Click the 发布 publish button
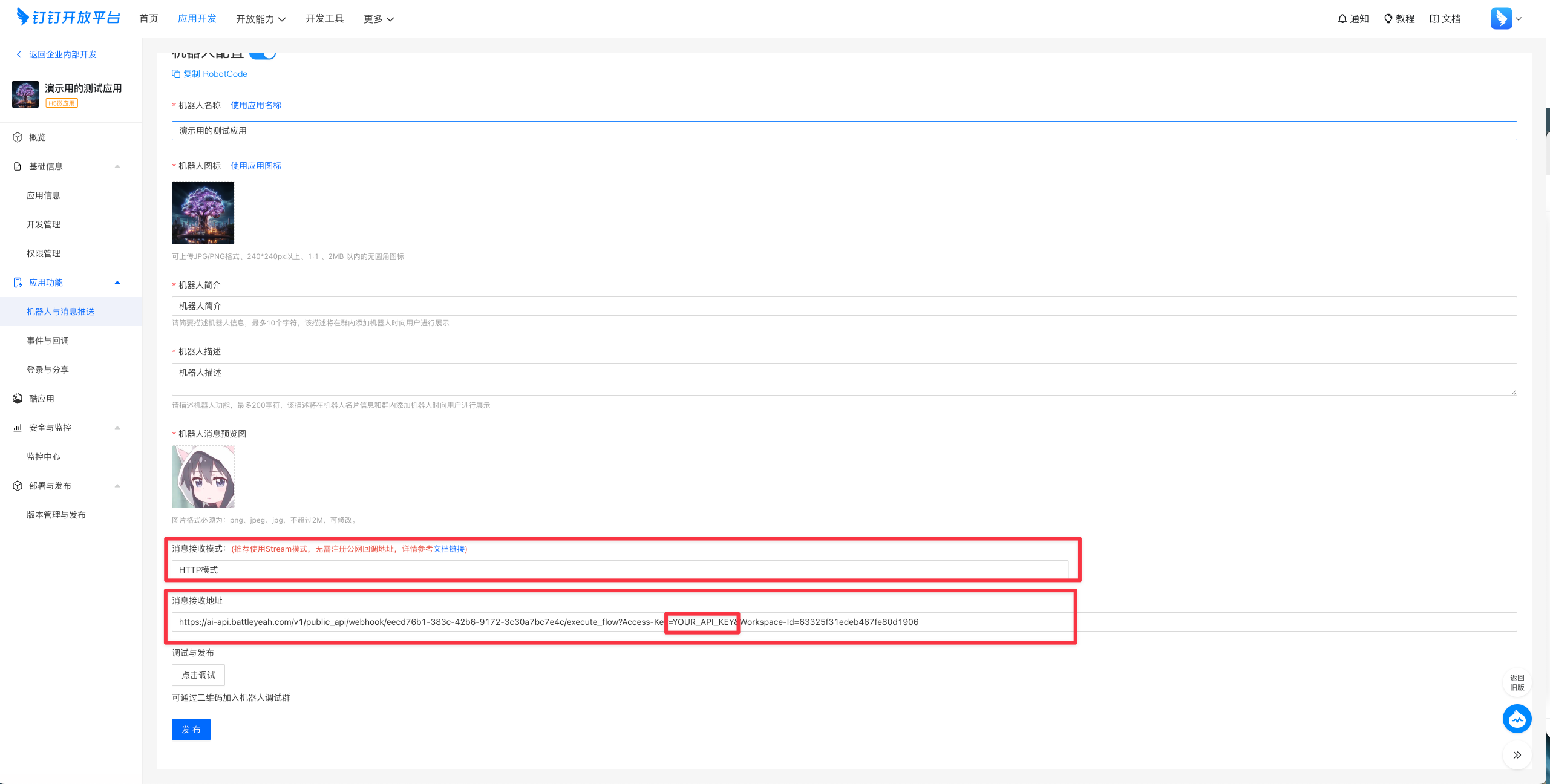Viewport: 1550px width, 784px height. point(191,730)
